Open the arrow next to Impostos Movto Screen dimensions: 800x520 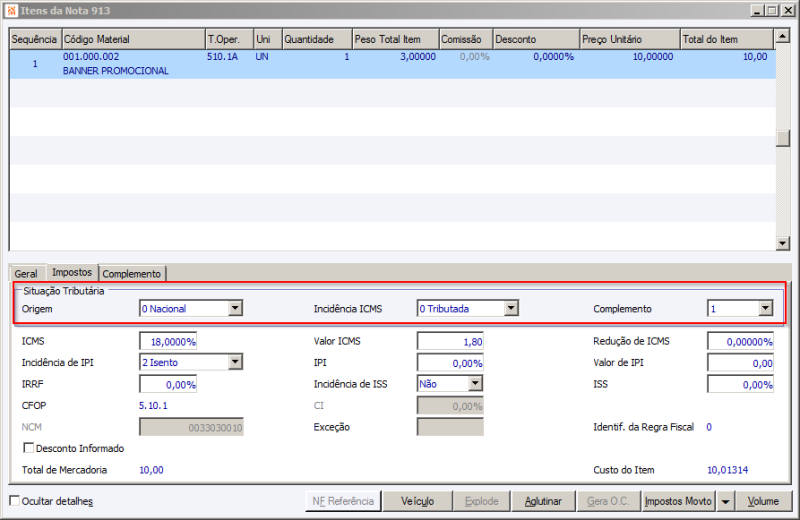(x=725, y=501)
